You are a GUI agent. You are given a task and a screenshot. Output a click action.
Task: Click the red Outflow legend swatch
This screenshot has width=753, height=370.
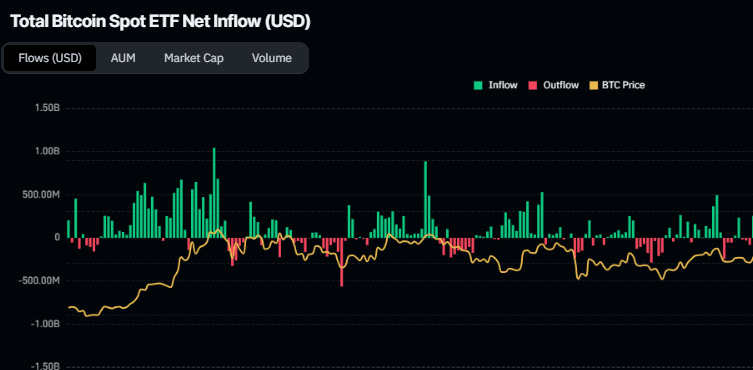[533, 86]
